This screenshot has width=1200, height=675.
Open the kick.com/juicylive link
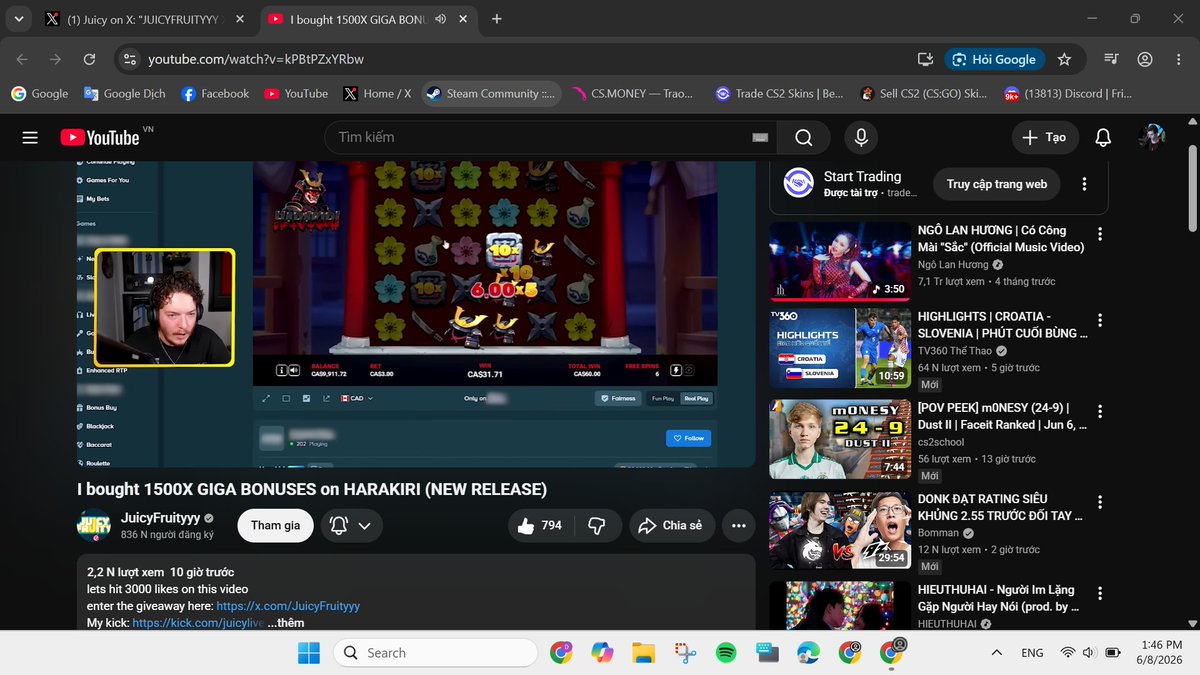pos(198,622)
